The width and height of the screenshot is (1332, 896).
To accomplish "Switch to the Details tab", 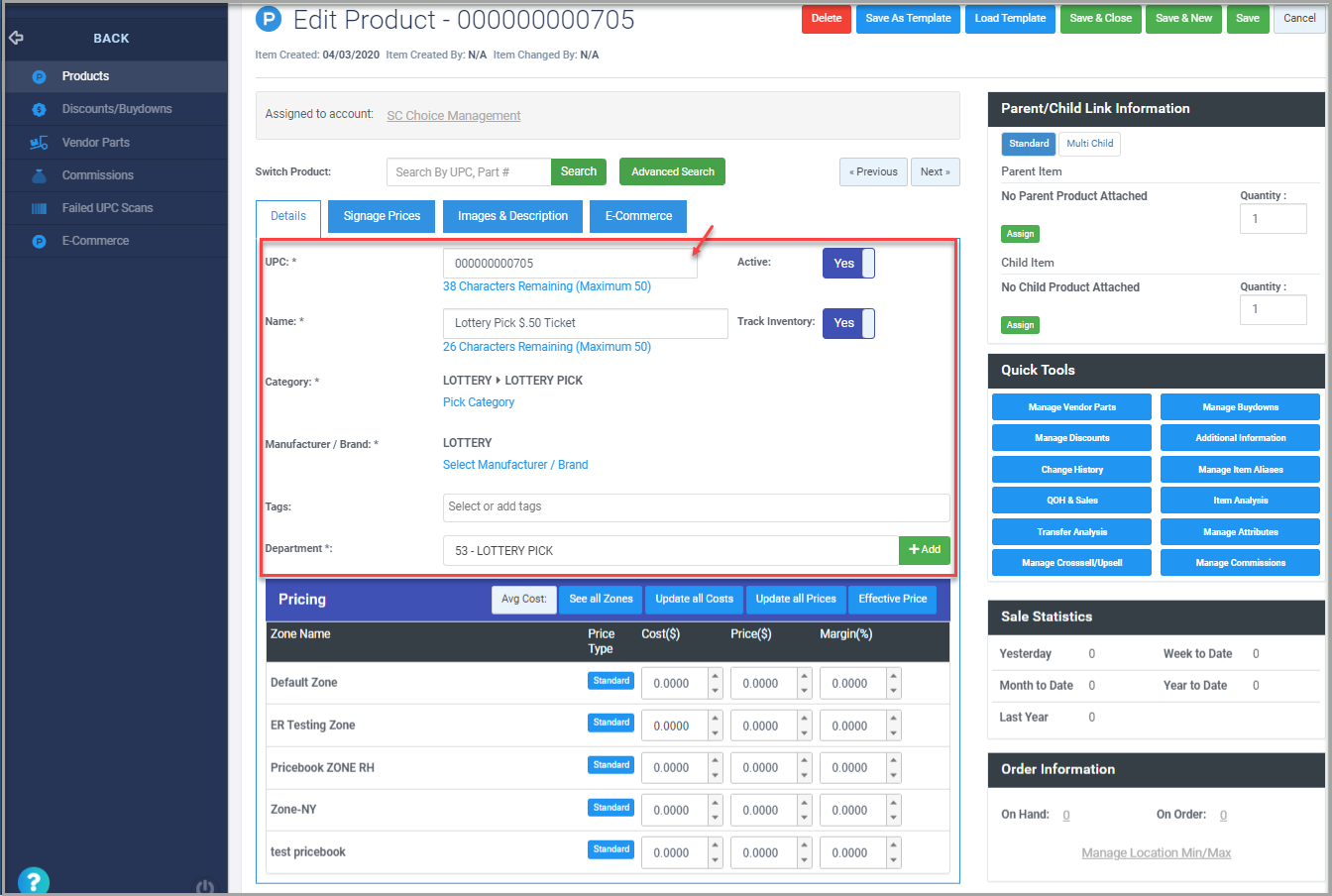I will [x=288, y=216].
